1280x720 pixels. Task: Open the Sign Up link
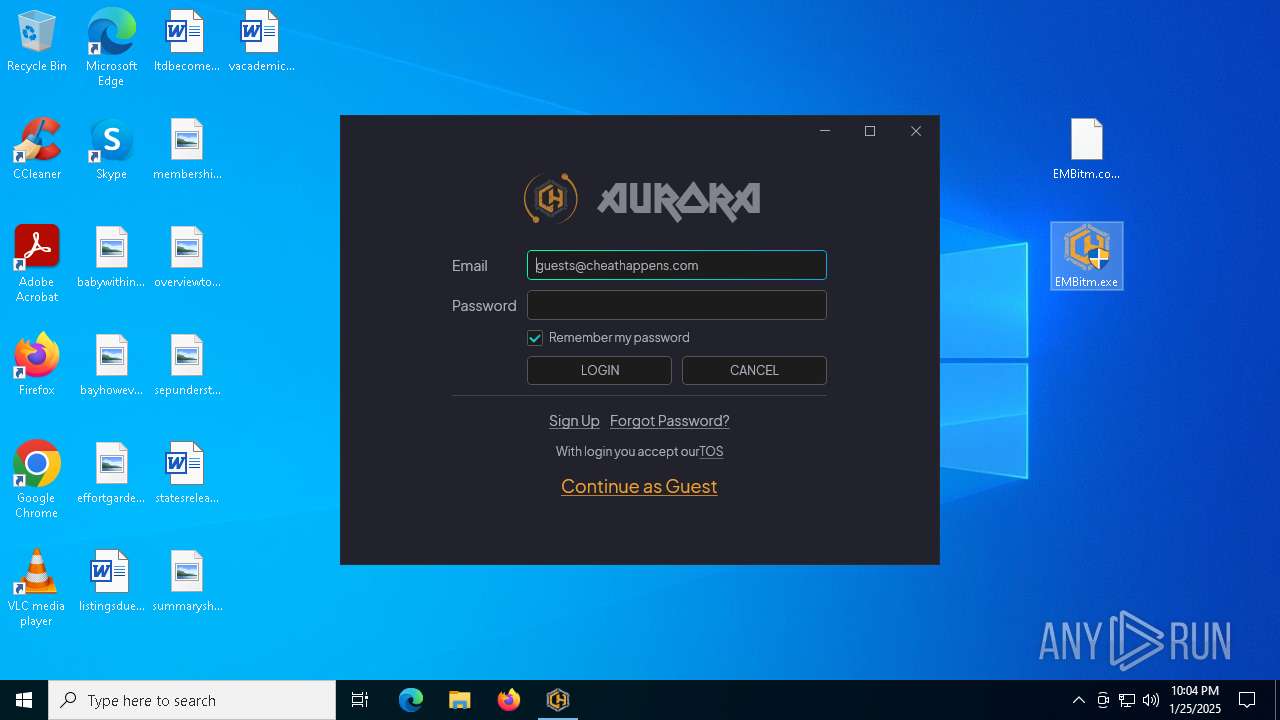coord(574,421)
